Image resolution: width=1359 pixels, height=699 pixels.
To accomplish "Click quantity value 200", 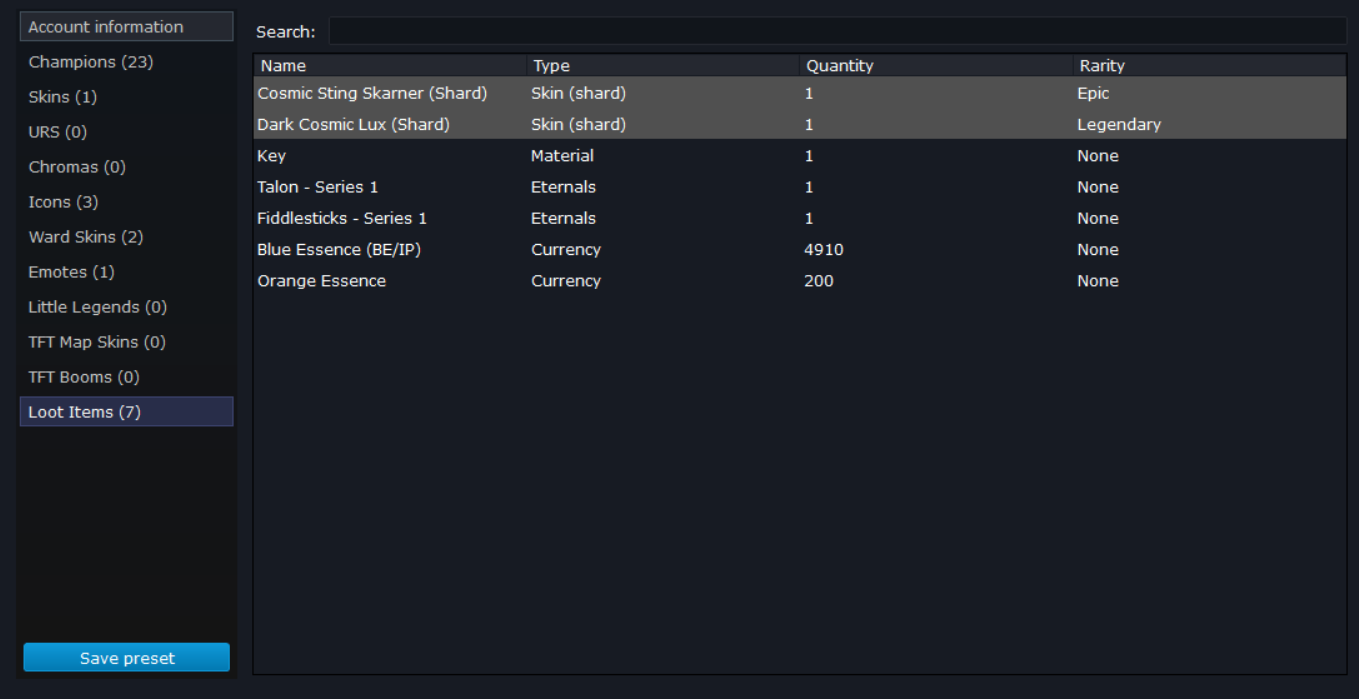I will pyautogui.click(x=818, y=281).
